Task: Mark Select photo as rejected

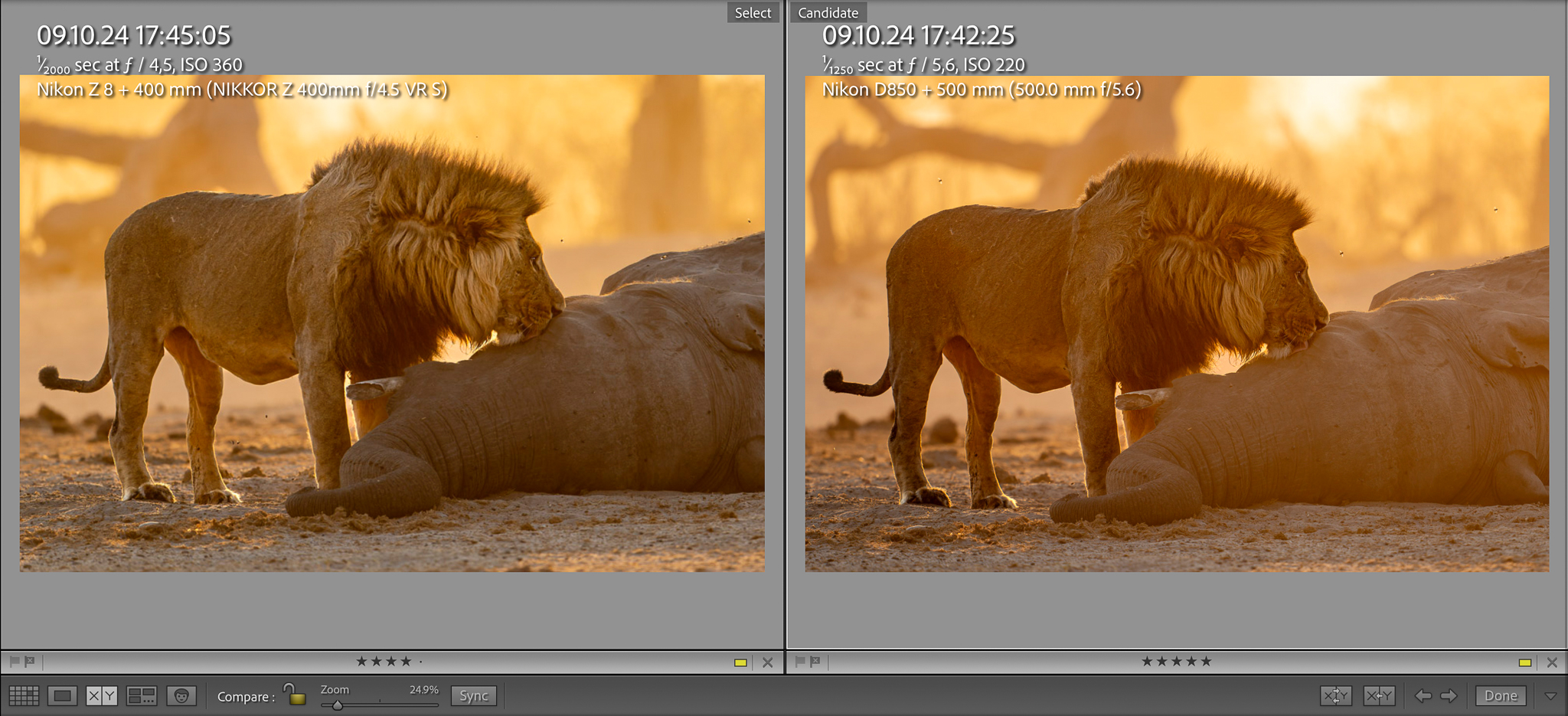Action: 30,662
